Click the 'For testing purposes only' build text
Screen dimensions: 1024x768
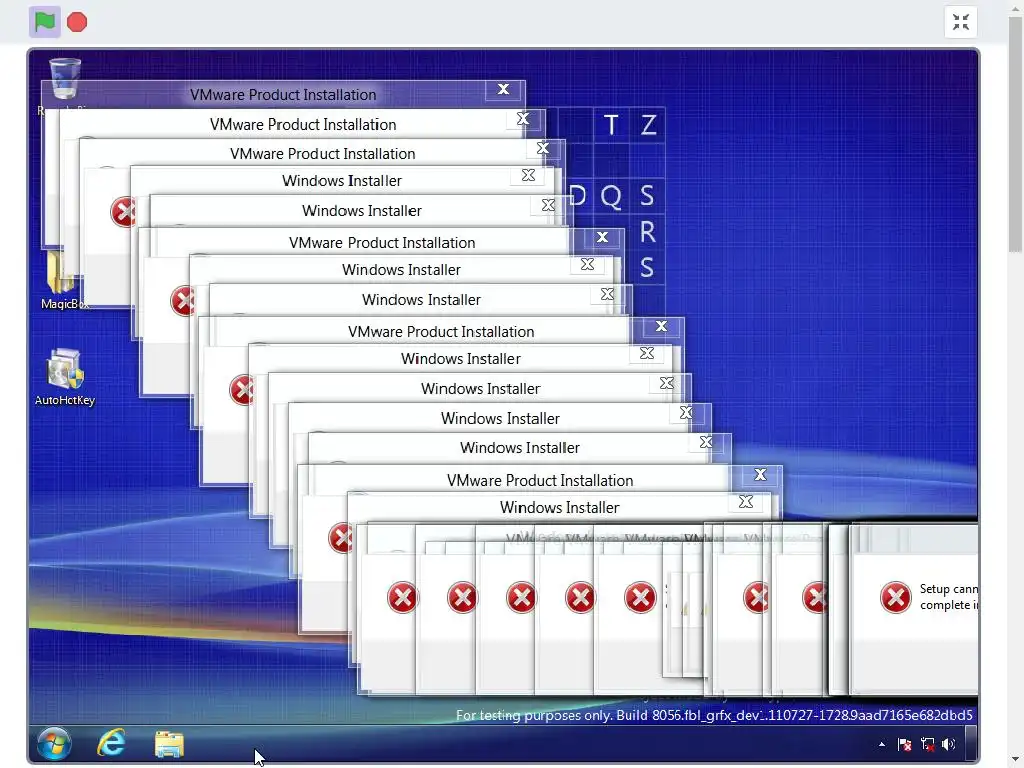(714, 715)
